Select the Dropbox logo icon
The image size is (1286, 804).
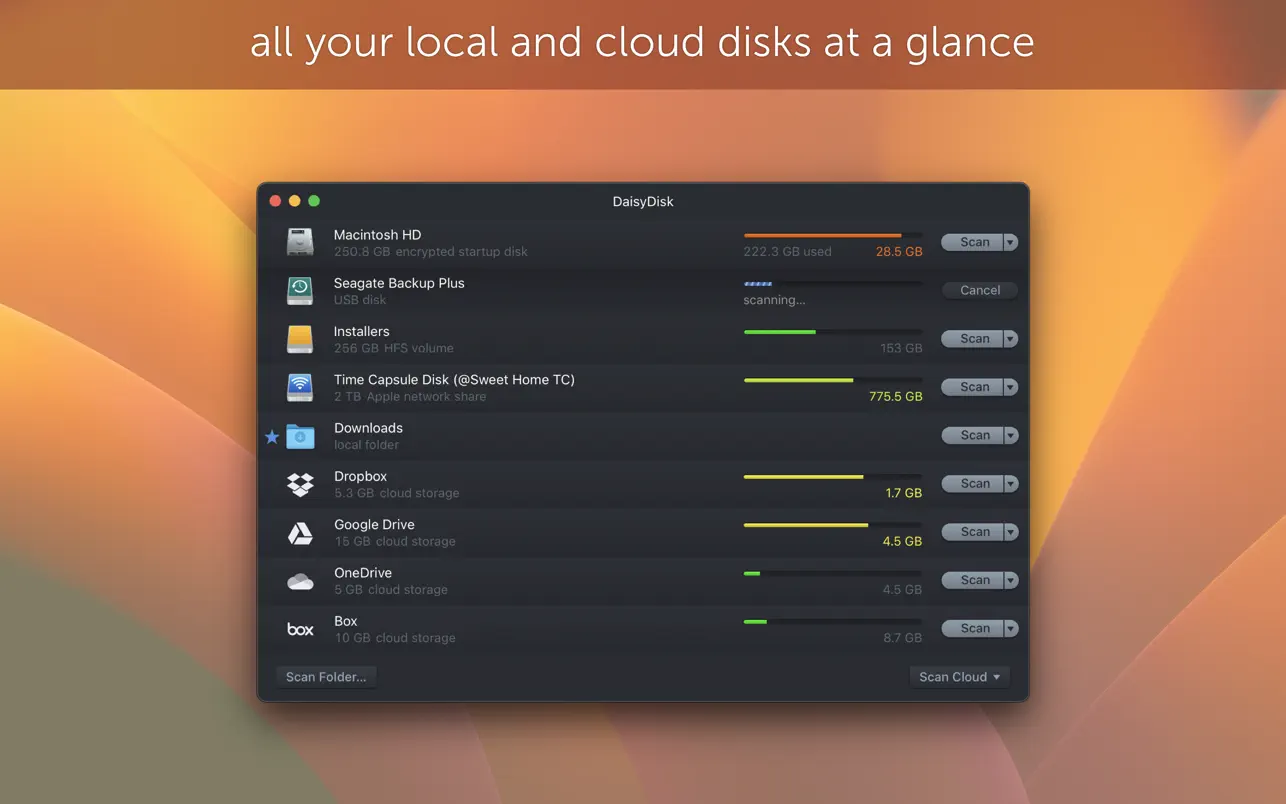tap(300, 484)
